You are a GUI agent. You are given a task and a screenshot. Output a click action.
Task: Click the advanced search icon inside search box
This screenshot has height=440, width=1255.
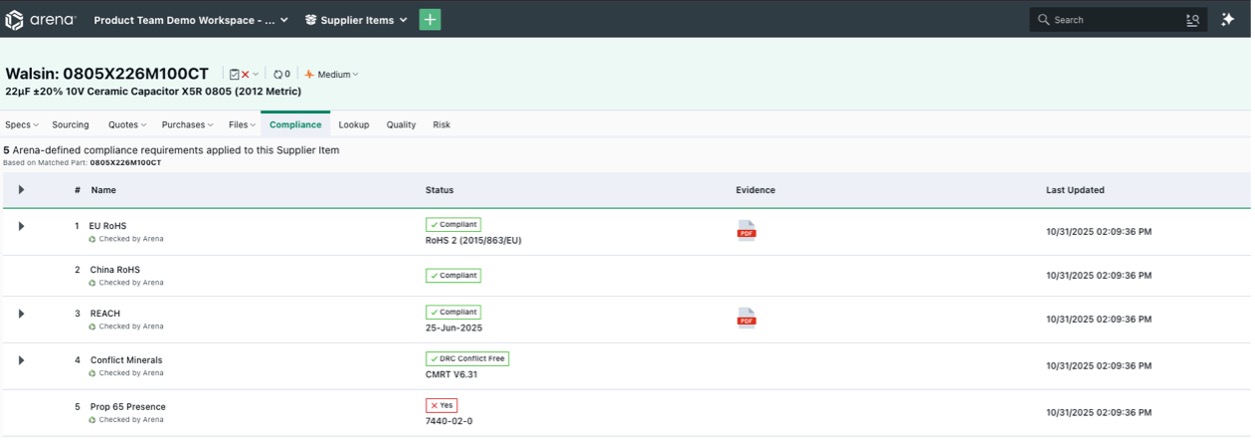click(1192, 20)
